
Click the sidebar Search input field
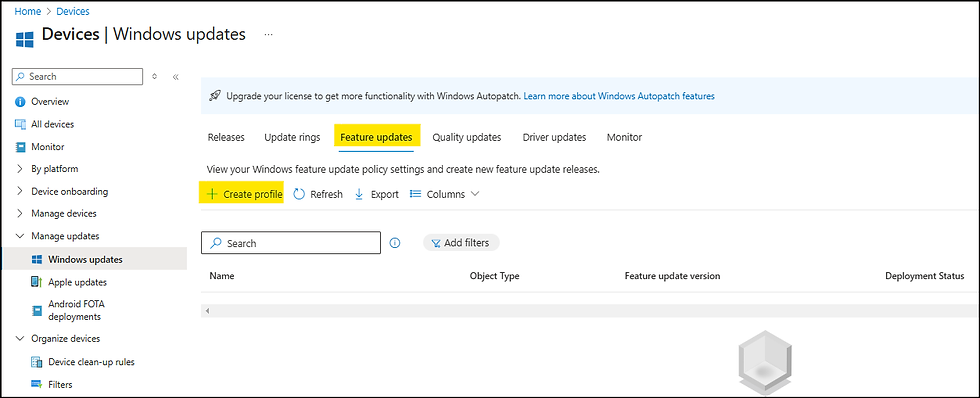pyautogui.click(x=78, y=77)
